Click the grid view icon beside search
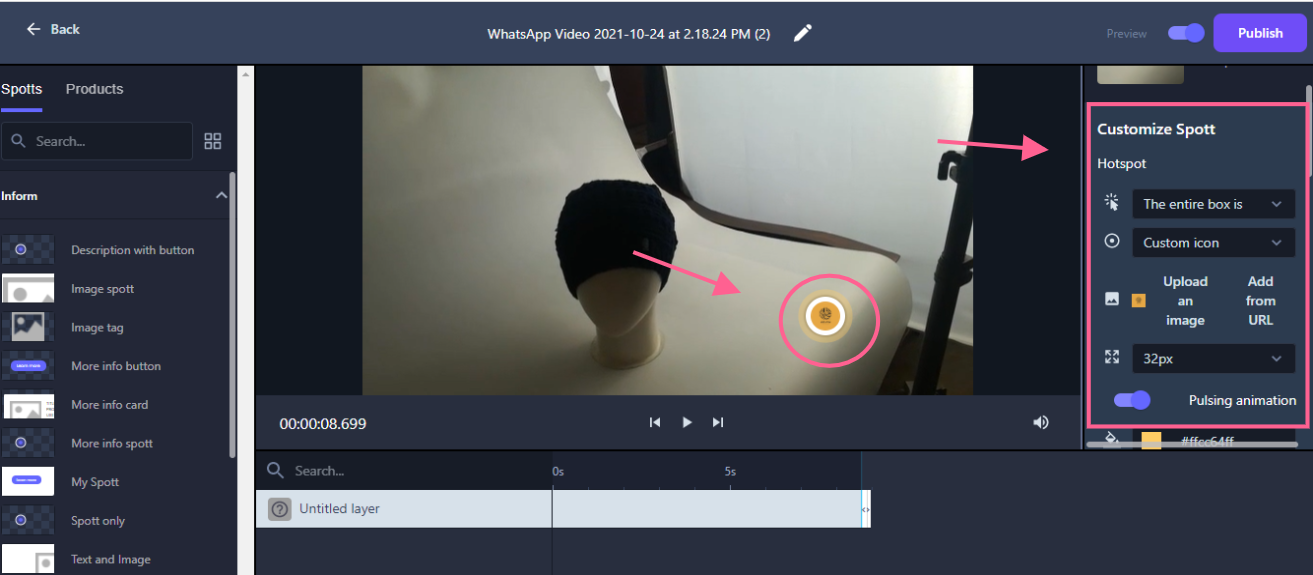The height and width of the screenshot is (575, 1313). 213,141
